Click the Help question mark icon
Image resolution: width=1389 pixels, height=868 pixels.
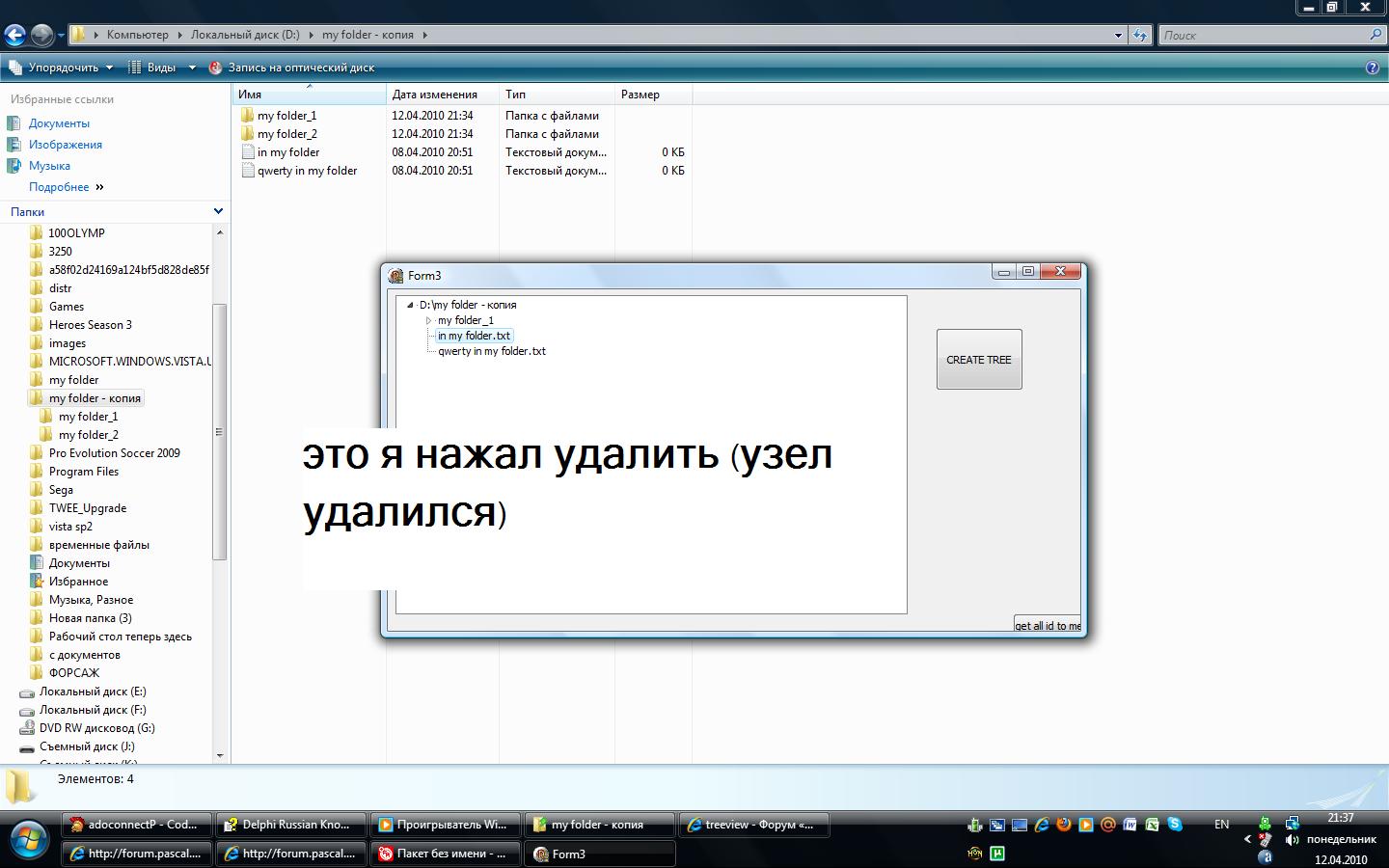click(x=1373, y=68)
